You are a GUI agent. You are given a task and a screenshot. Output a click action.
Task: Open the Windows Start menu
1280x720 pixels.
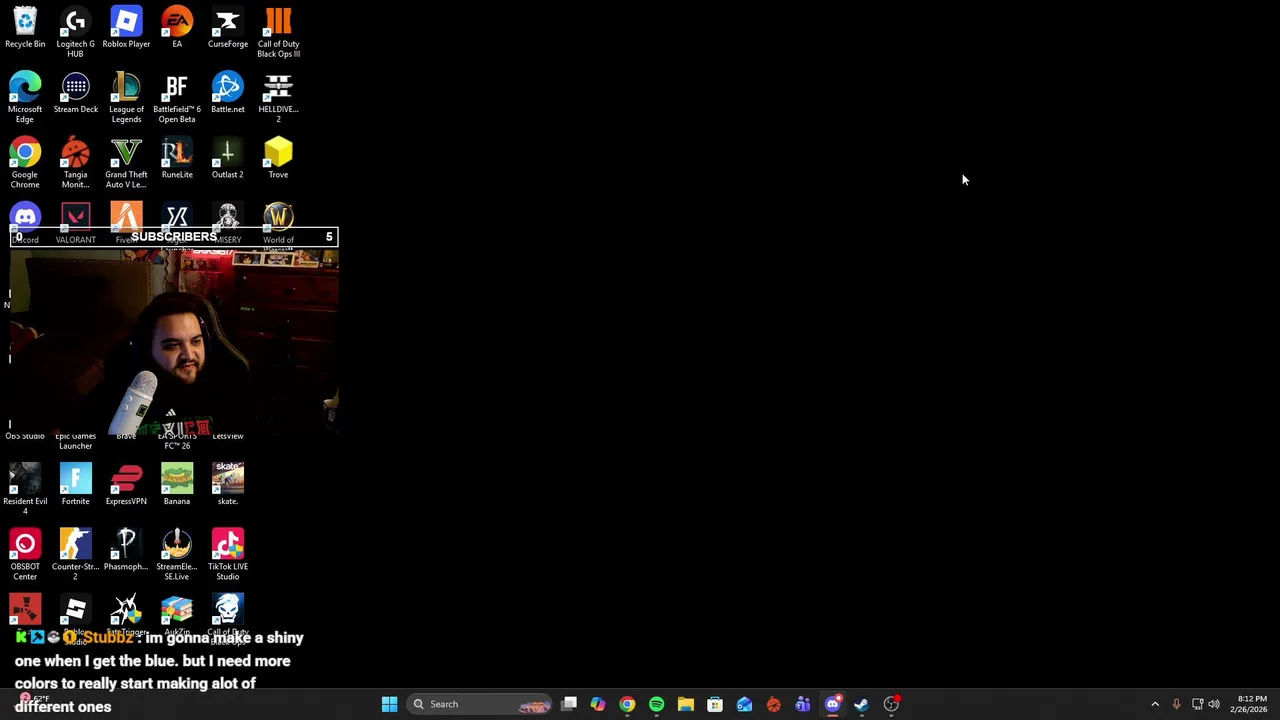point(389,704)
